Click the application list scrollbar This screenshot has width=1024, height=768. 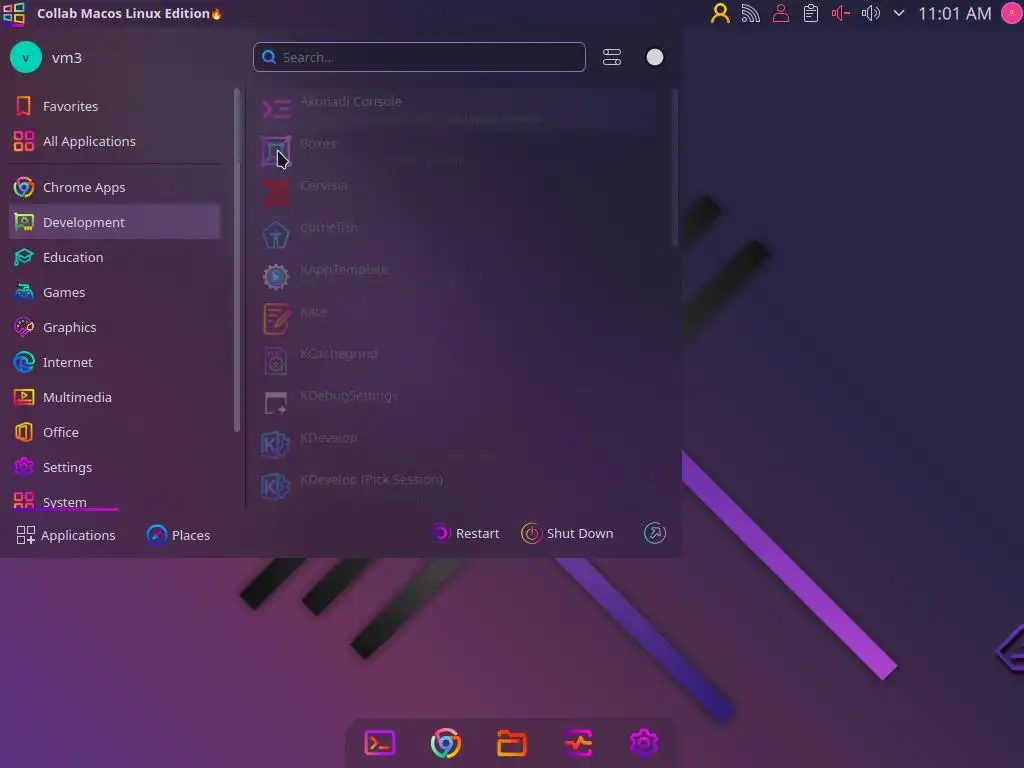[674, 167]
